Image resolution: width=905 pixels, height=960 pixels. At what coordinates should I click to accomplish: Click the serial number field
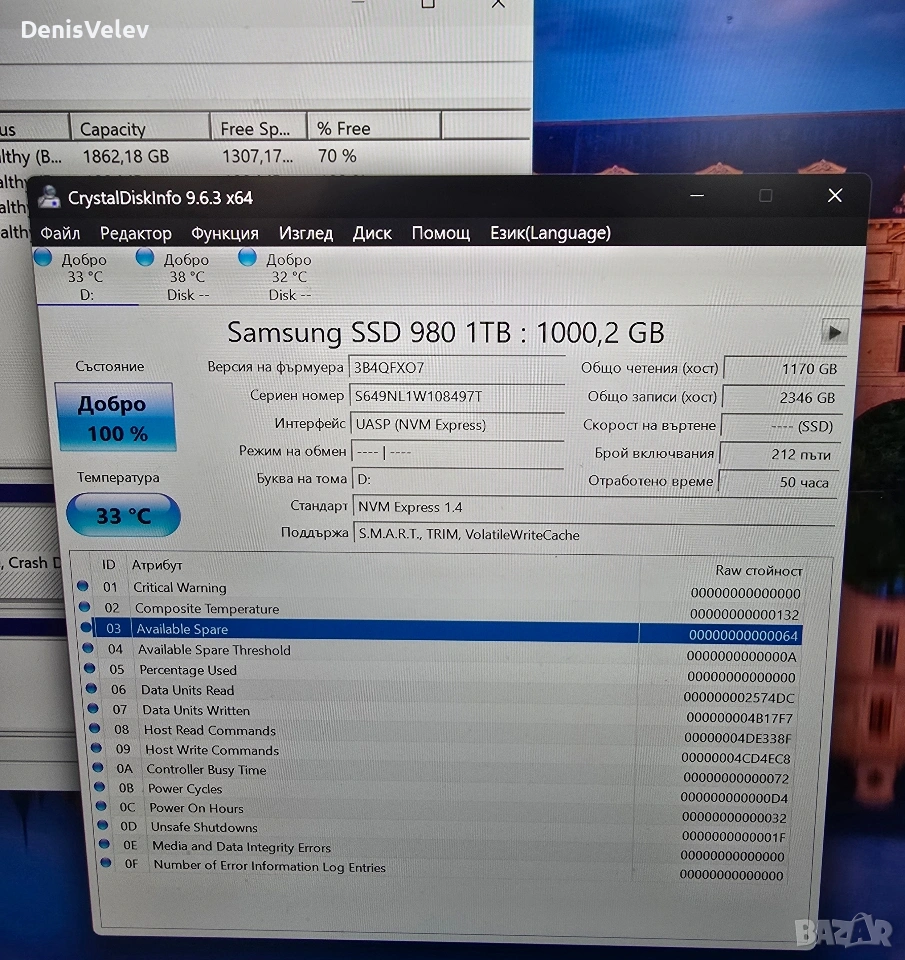tap(456, 396)
